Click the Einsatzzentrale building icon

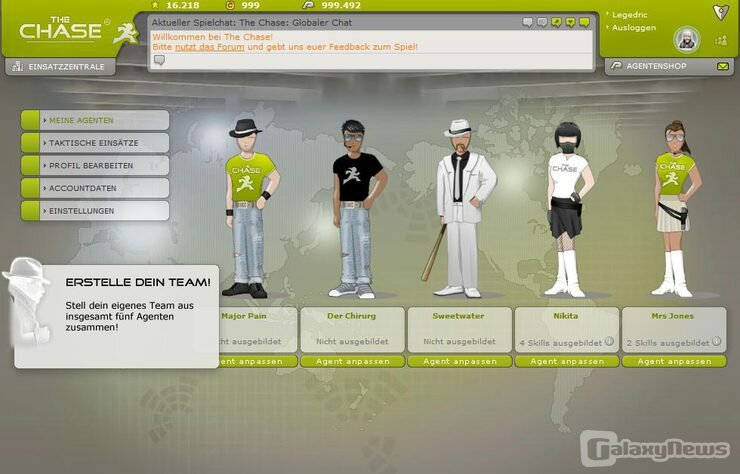(17, 67)
